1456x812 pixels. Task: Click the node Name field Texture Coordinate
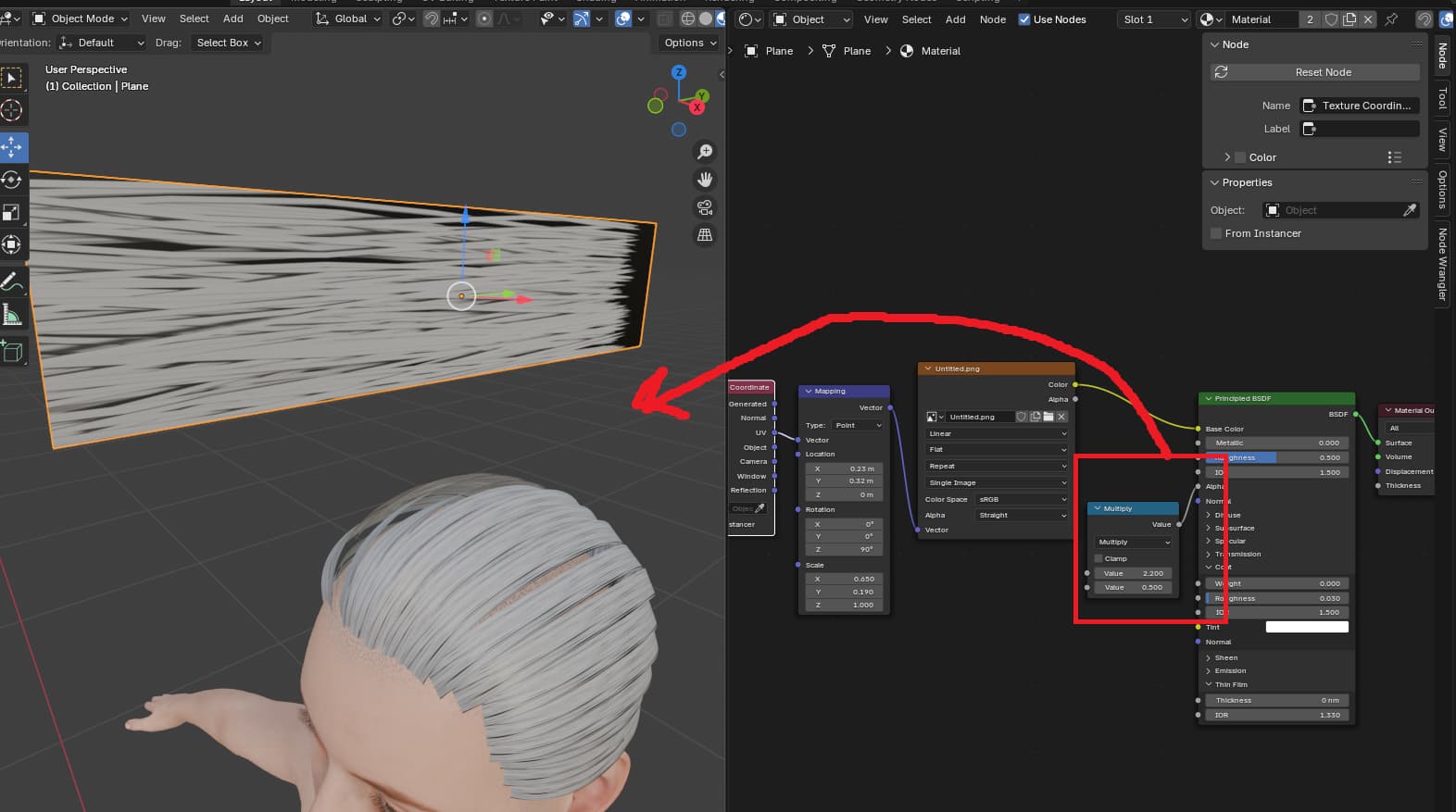coord(1360,106)
